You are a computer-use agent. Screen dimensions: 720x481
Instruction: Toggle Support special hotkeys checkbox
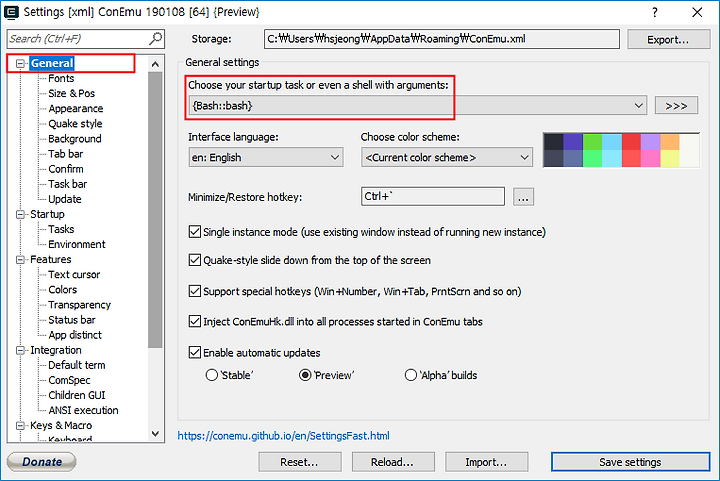pyautogui.click(x=195, y=291)
